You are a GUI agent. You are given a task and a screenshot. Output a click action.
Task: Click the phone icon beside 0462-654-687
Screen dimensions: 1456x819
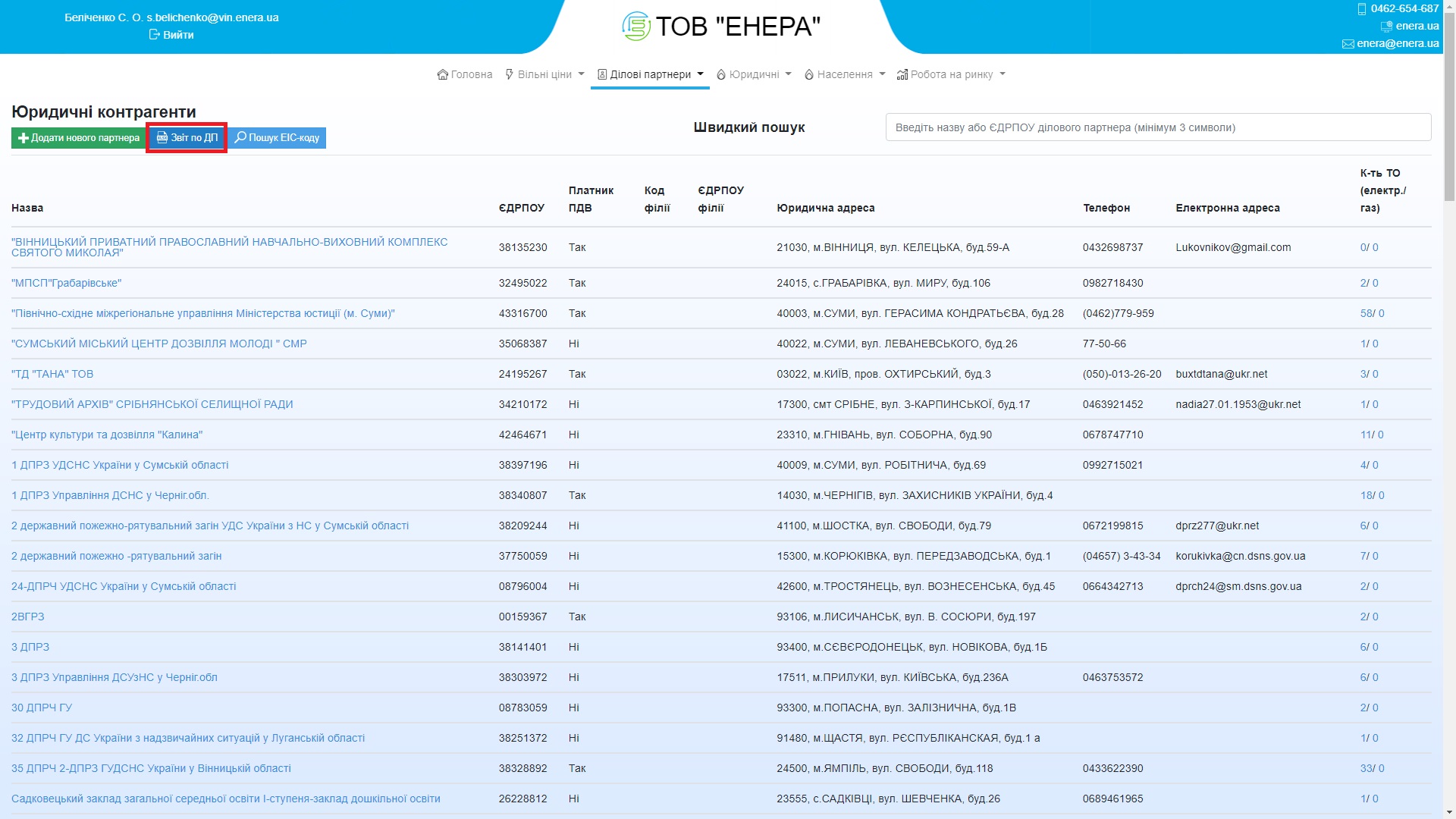tap(1362, 9)
